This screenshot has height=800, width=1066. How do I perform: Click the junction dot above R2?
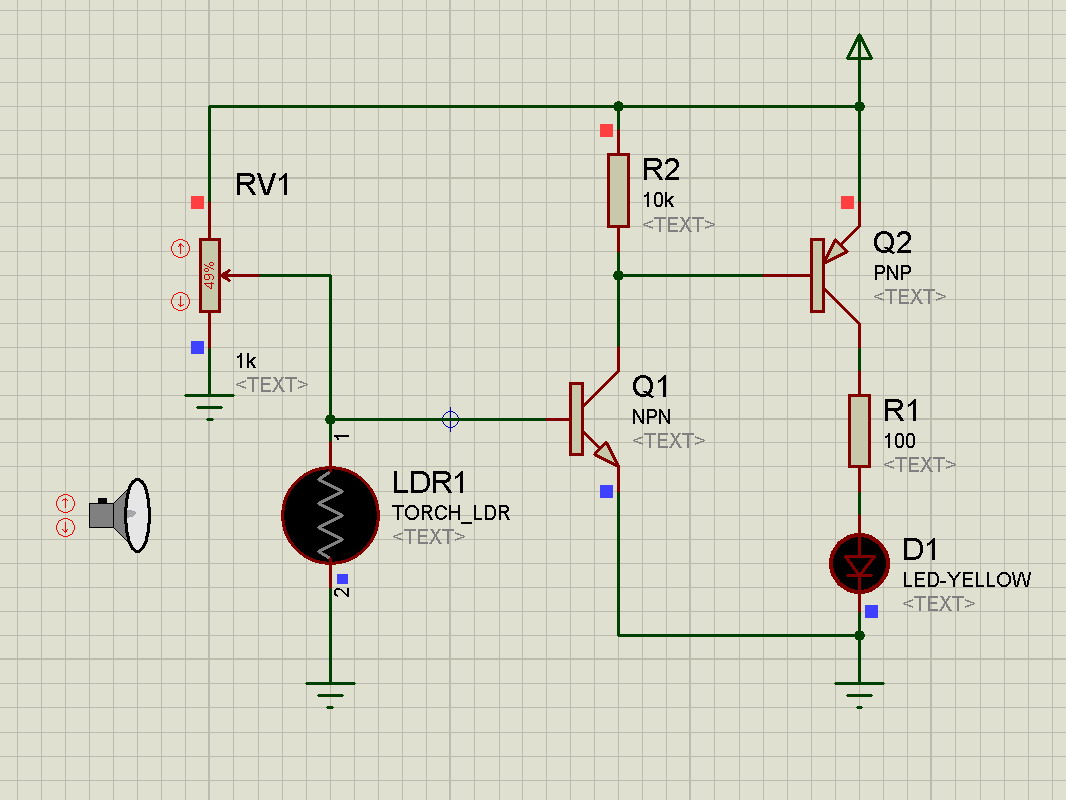click(x=618, y=107)
